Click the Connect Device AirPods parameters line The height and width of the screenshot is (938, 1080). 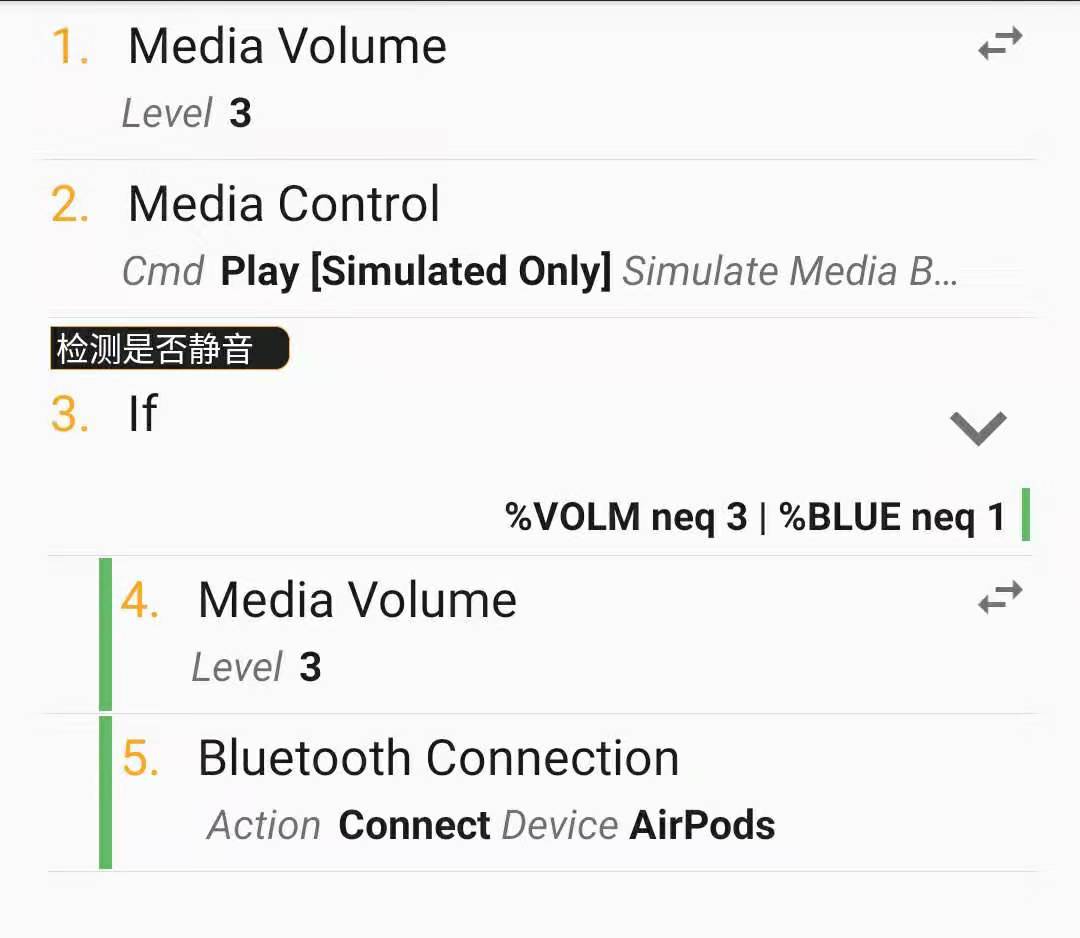click(x=492, y=826)
